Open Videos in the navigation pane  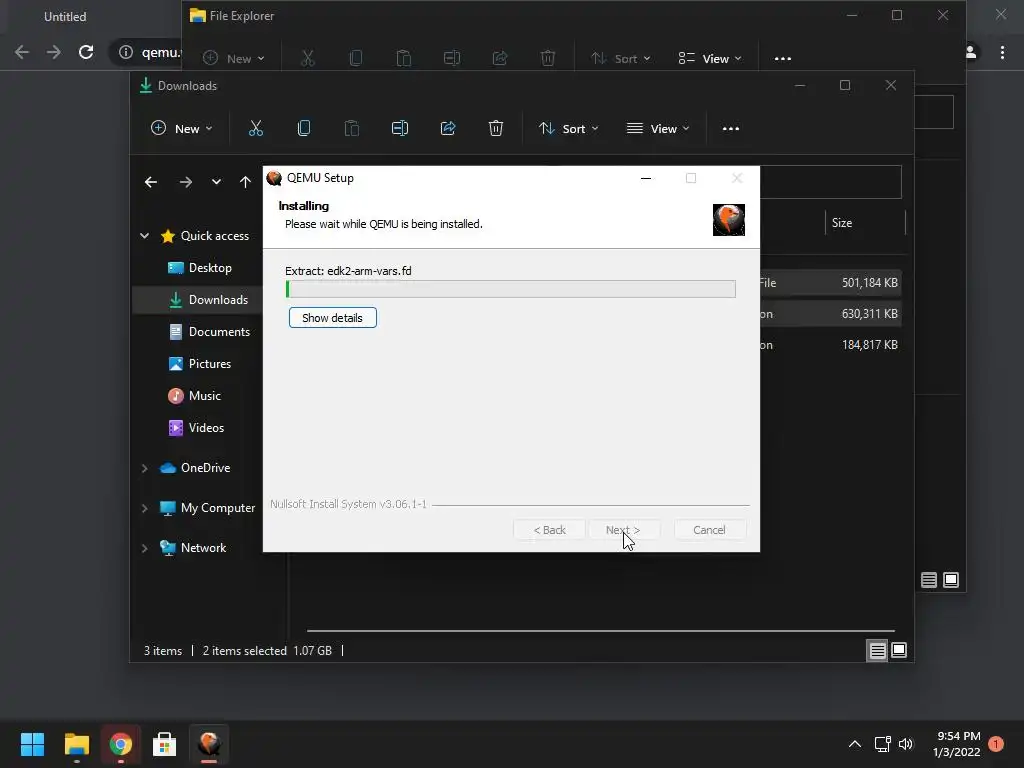(196, 428)
